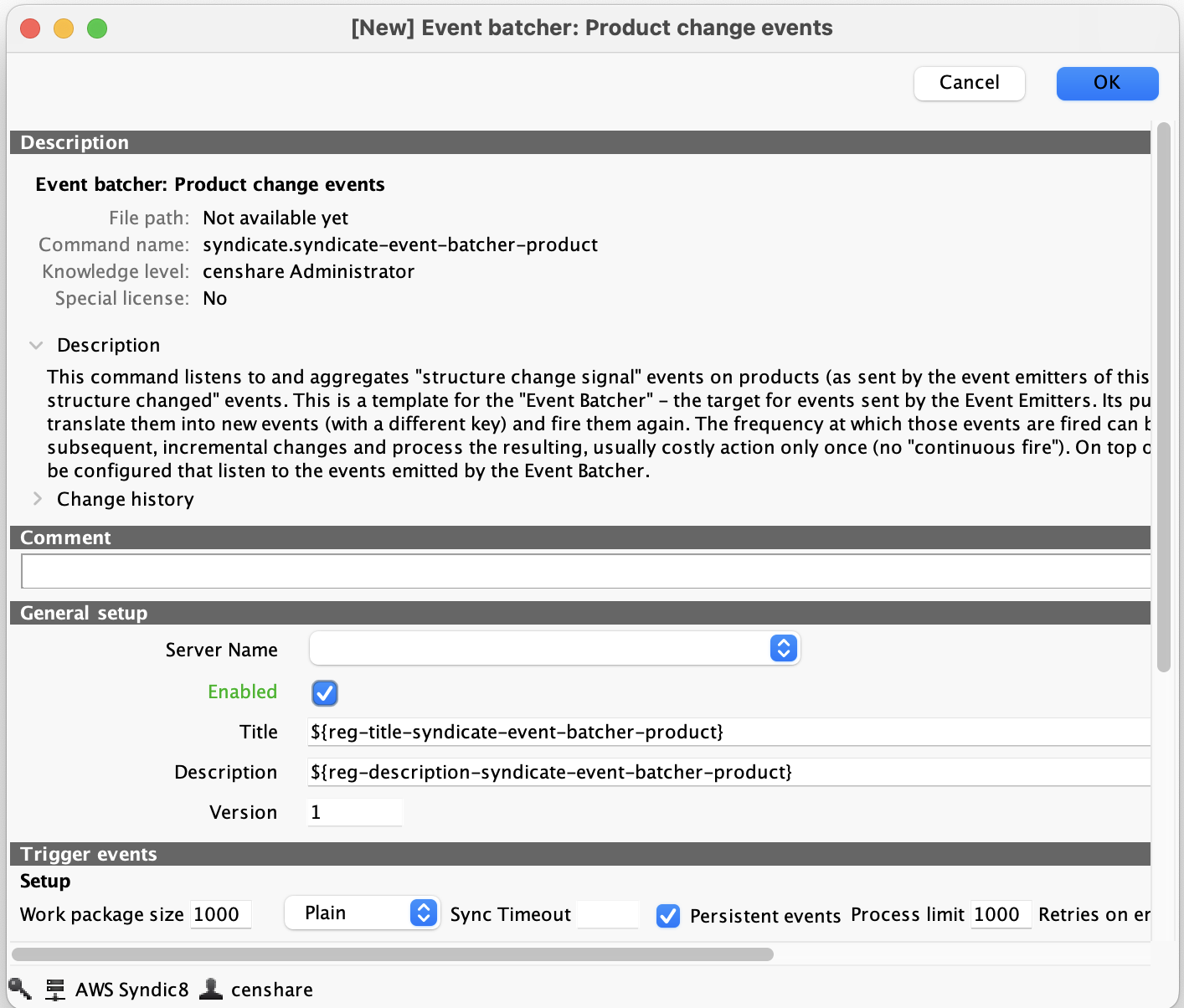Click the Work package size field
The height and width of the screenshot is (1008, 1184).
[220, 915]
